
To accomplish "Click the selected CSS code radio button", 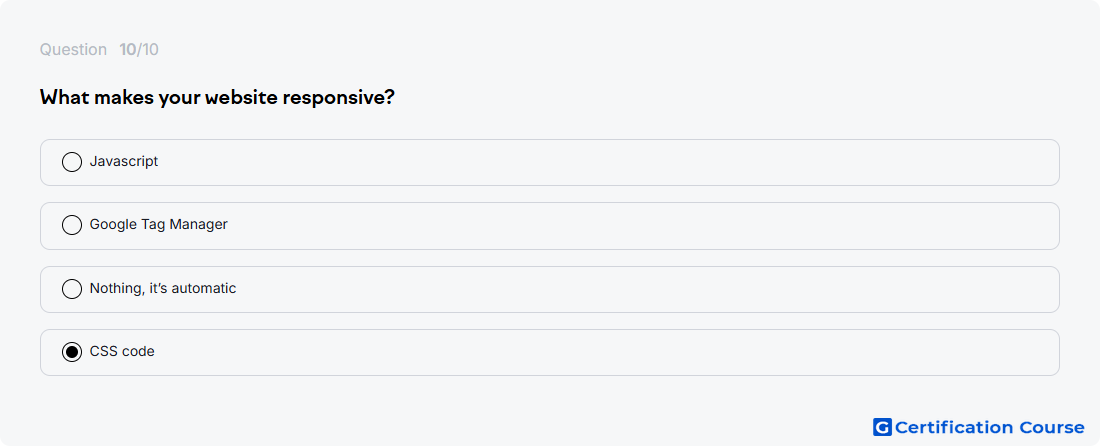I will coord(72,352).
